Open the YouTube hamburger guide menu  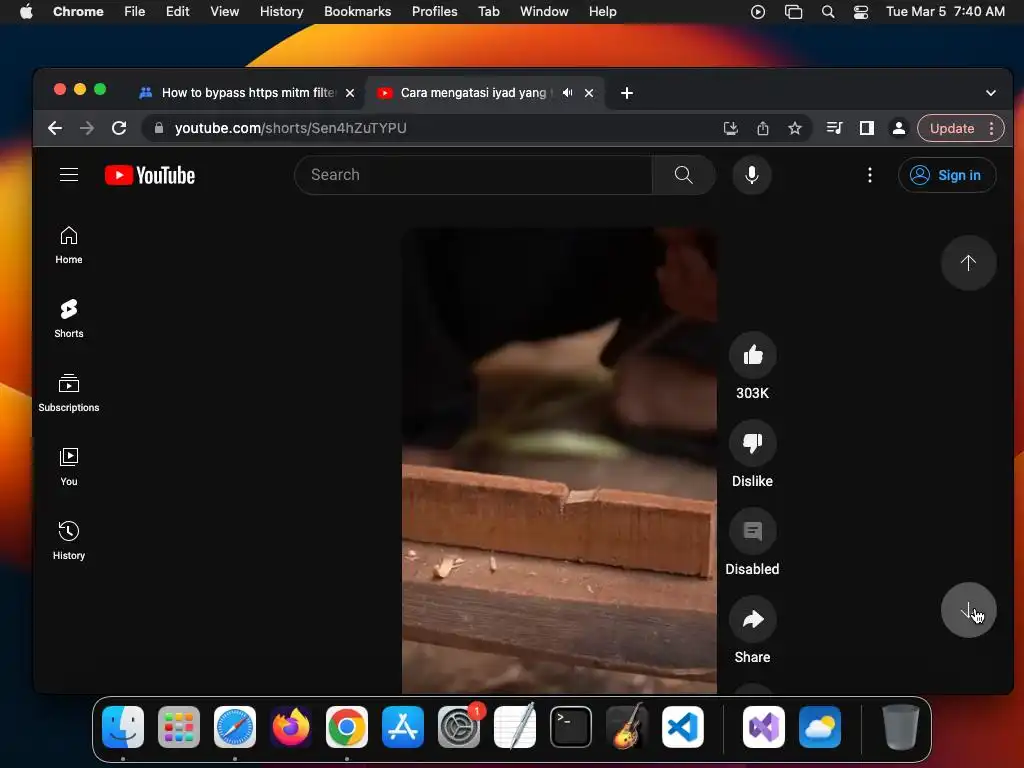(69, 175)
